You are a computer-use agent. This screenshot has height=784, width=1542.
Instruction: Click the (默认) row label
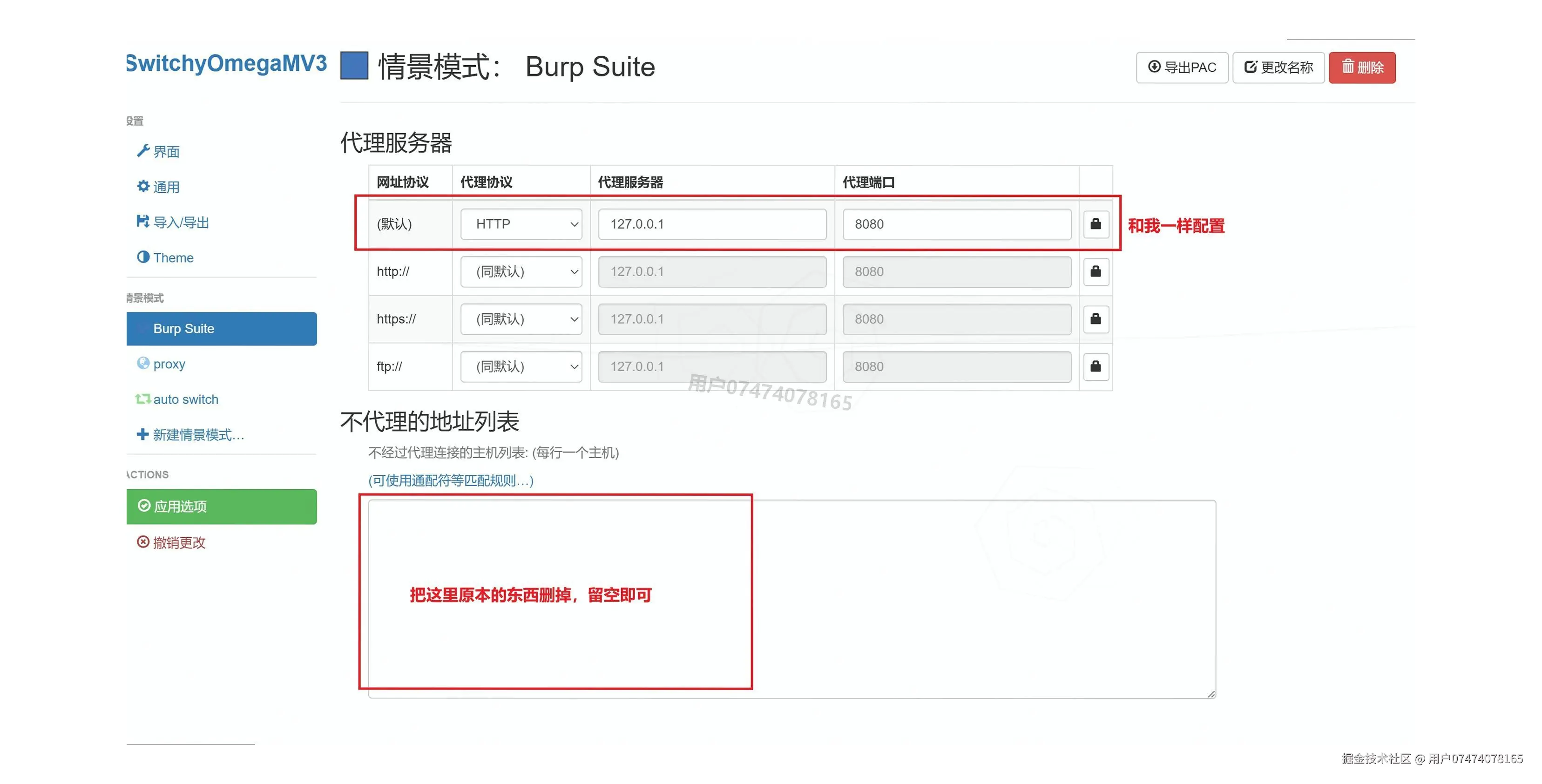coord(394,224)
